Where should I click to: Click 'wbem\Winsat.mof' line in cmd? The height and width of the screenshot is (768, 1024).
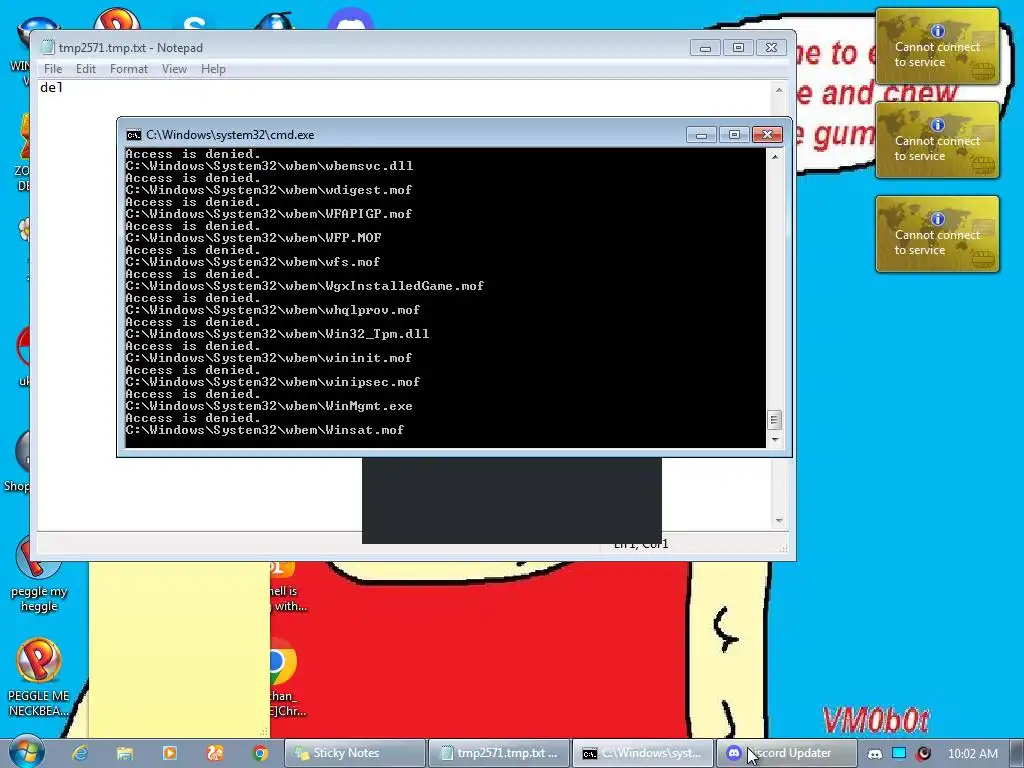point(265,430)
